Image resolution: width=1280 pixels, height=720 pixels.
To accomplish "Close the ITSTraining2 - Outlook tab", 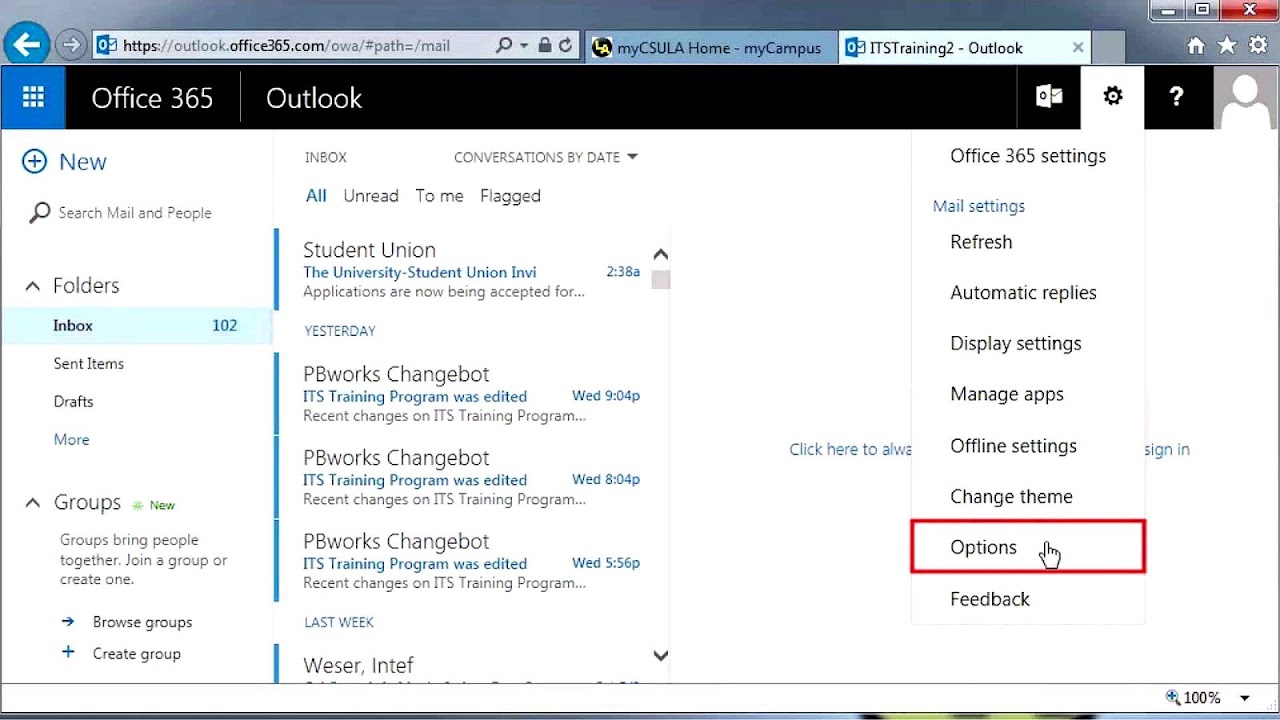I will coord(1078,47).
